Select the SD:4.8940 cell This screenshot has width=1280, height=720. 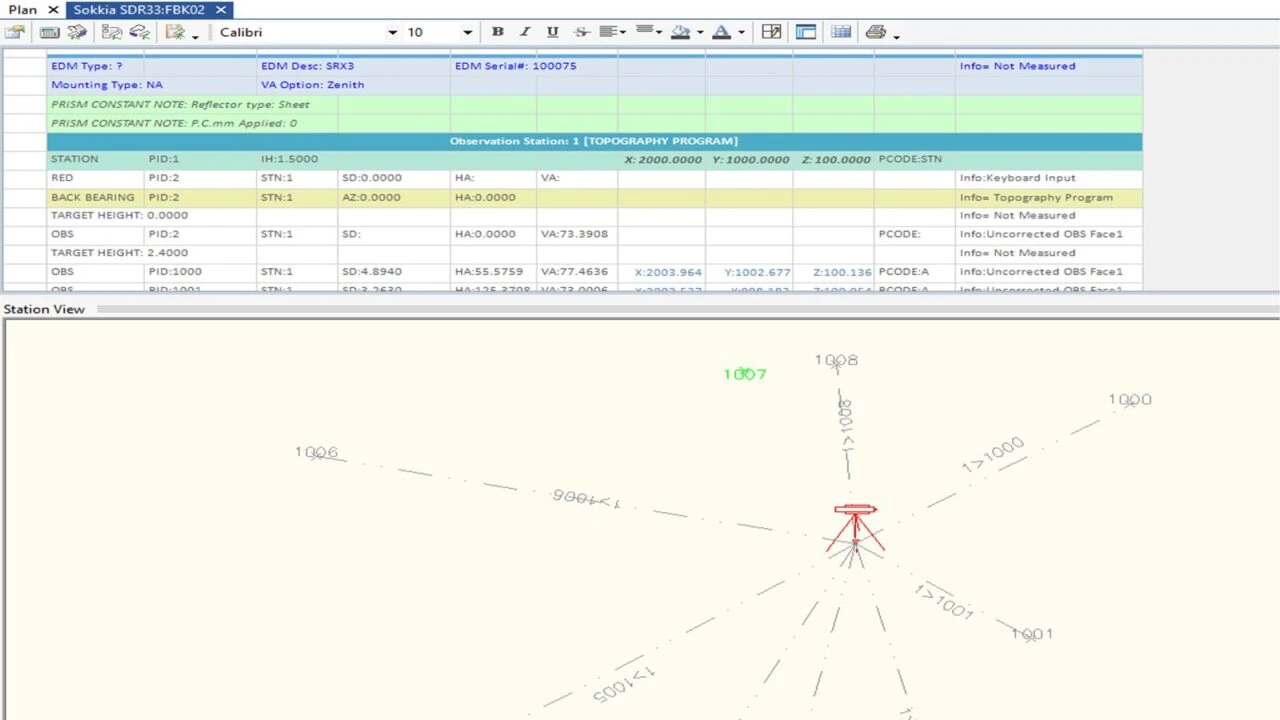394,272
